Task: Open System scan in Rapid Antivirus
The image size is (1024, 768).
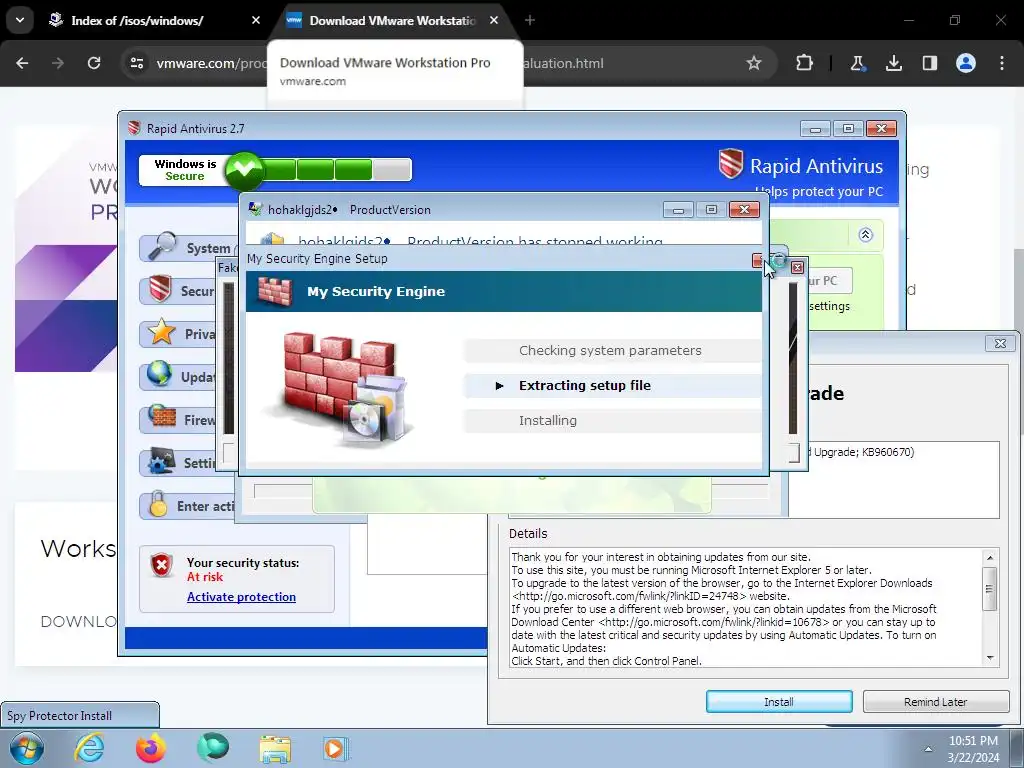Action: pyautogui.click(x=189, y=248)
